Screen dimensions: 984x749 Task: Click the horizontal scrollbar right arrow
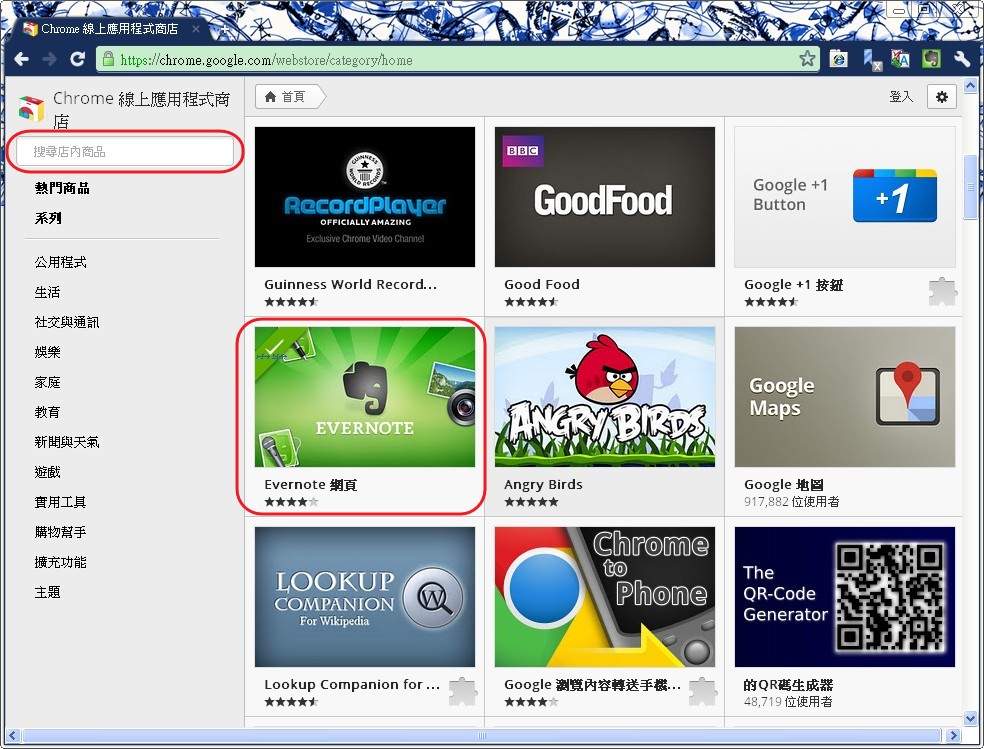click(953, 735)
